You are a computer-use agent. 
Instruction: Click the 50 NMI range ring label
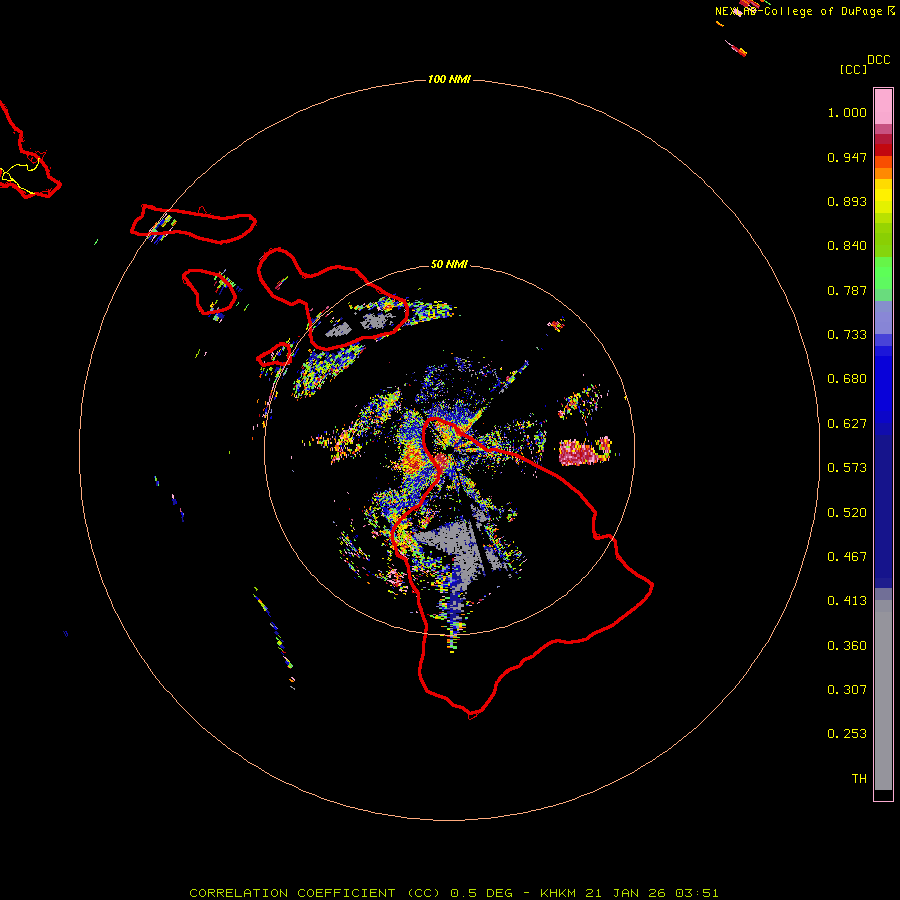coord(449,264)
